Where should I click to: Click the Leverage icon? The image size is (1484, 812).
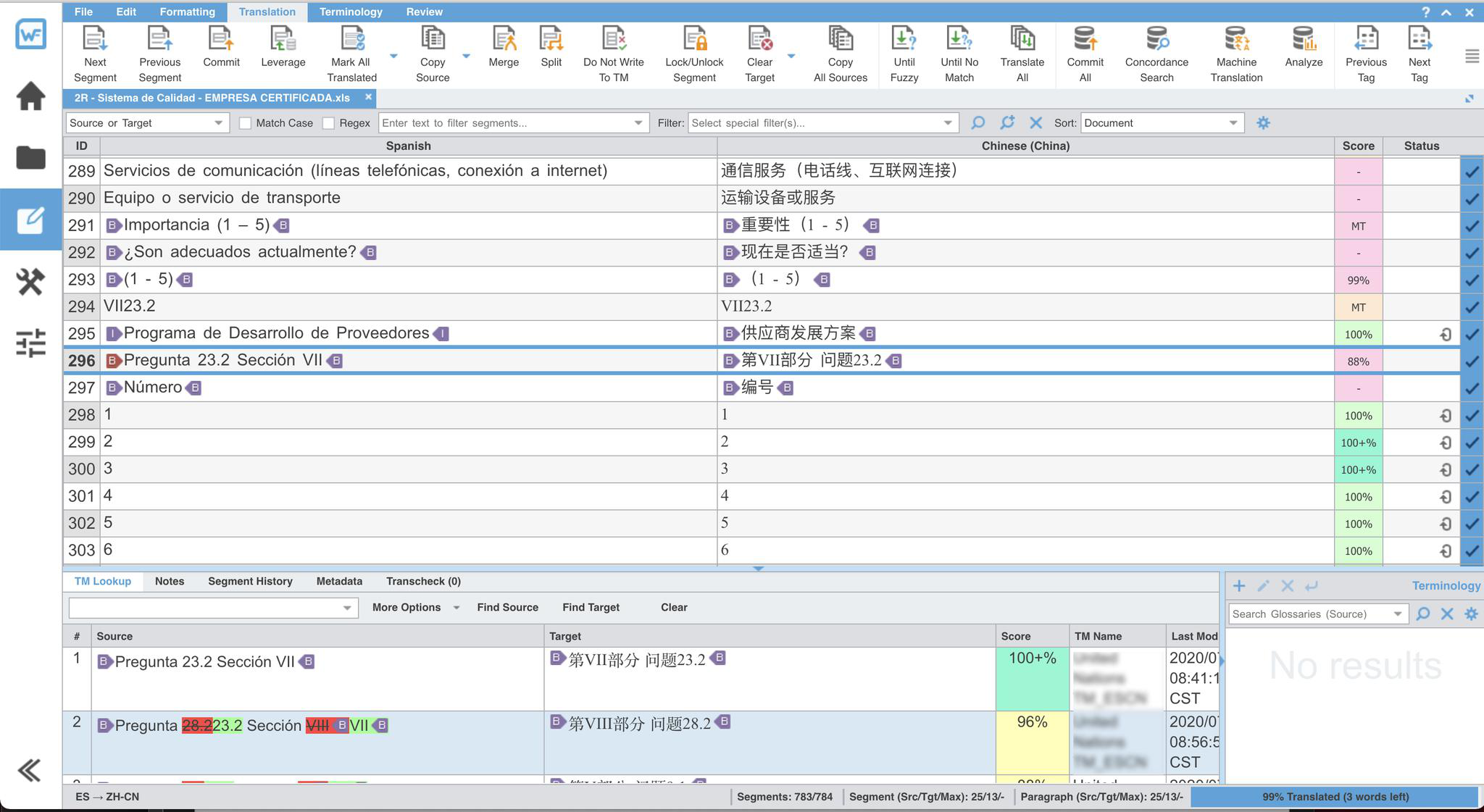[283, 38]
